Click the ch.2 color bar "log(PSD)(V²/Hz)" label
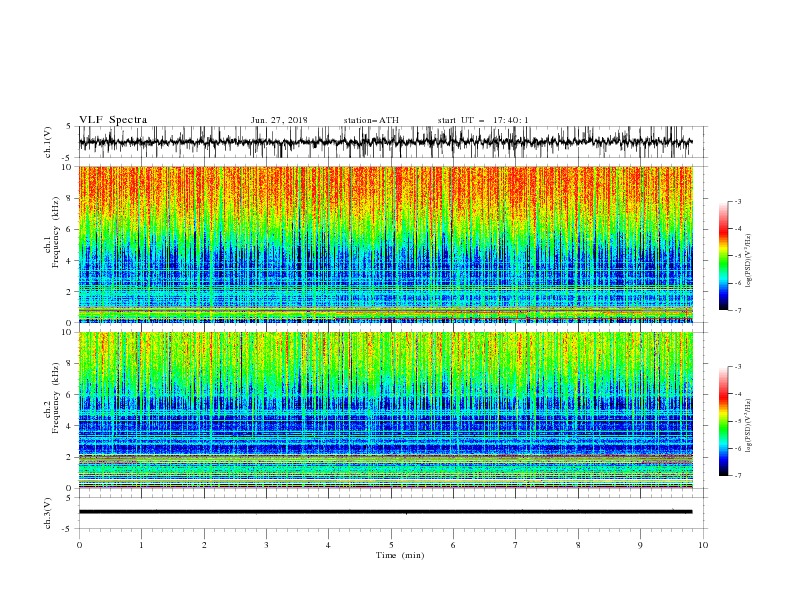The image size is (792, 612). point(749,426)
